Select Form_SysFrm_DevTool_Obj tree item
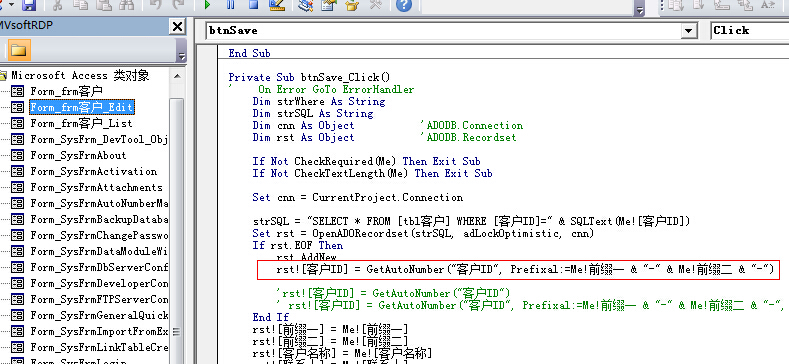The width and height of the screenshot is (789, 364). tap(99, 139)
